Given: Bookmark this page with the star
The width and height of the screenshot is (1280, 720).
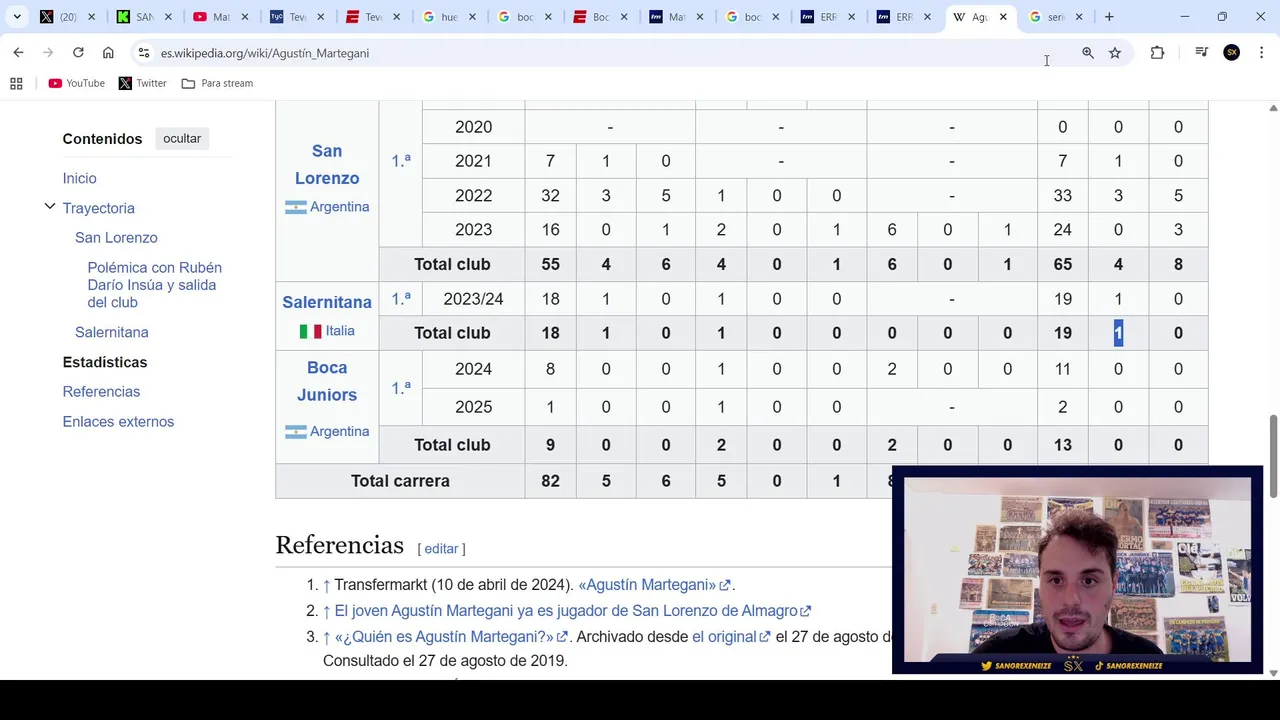Looking at the screenshot, I should 1115,53.
